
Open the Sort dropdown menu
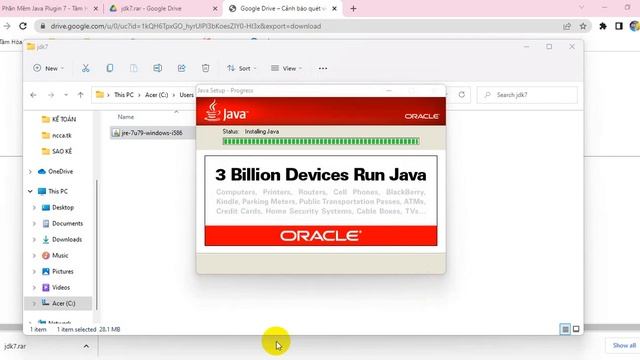click(x=242, y=68)
